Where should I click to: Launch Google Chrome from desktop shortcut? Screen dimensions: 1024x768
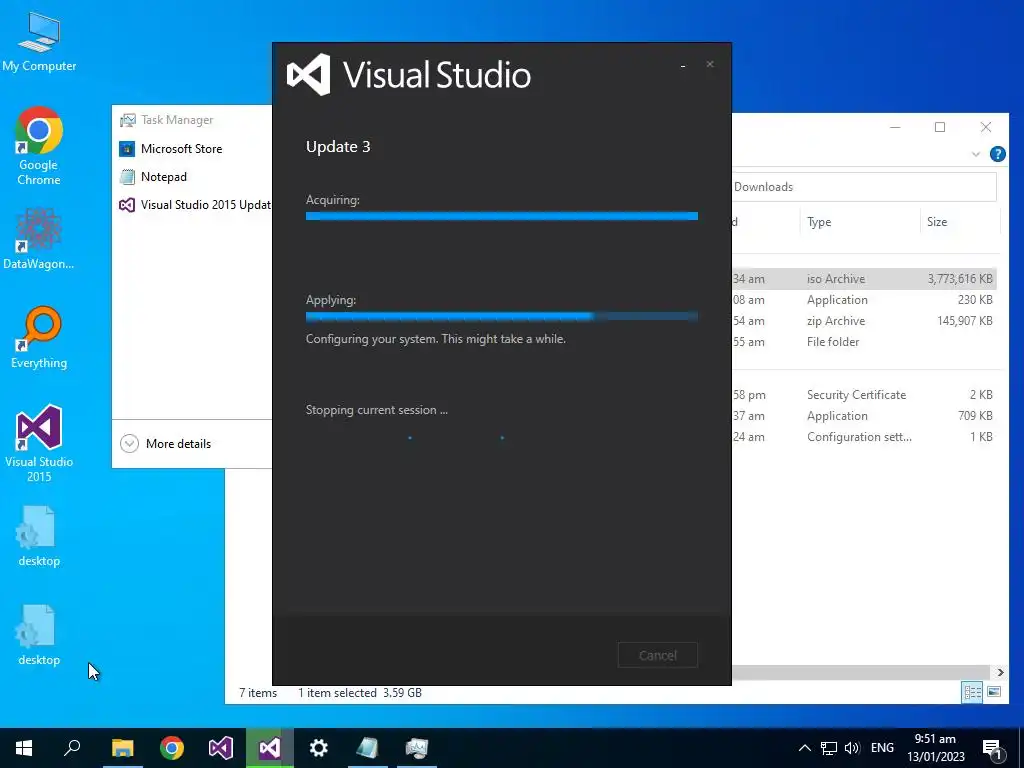tap(39, 146)
